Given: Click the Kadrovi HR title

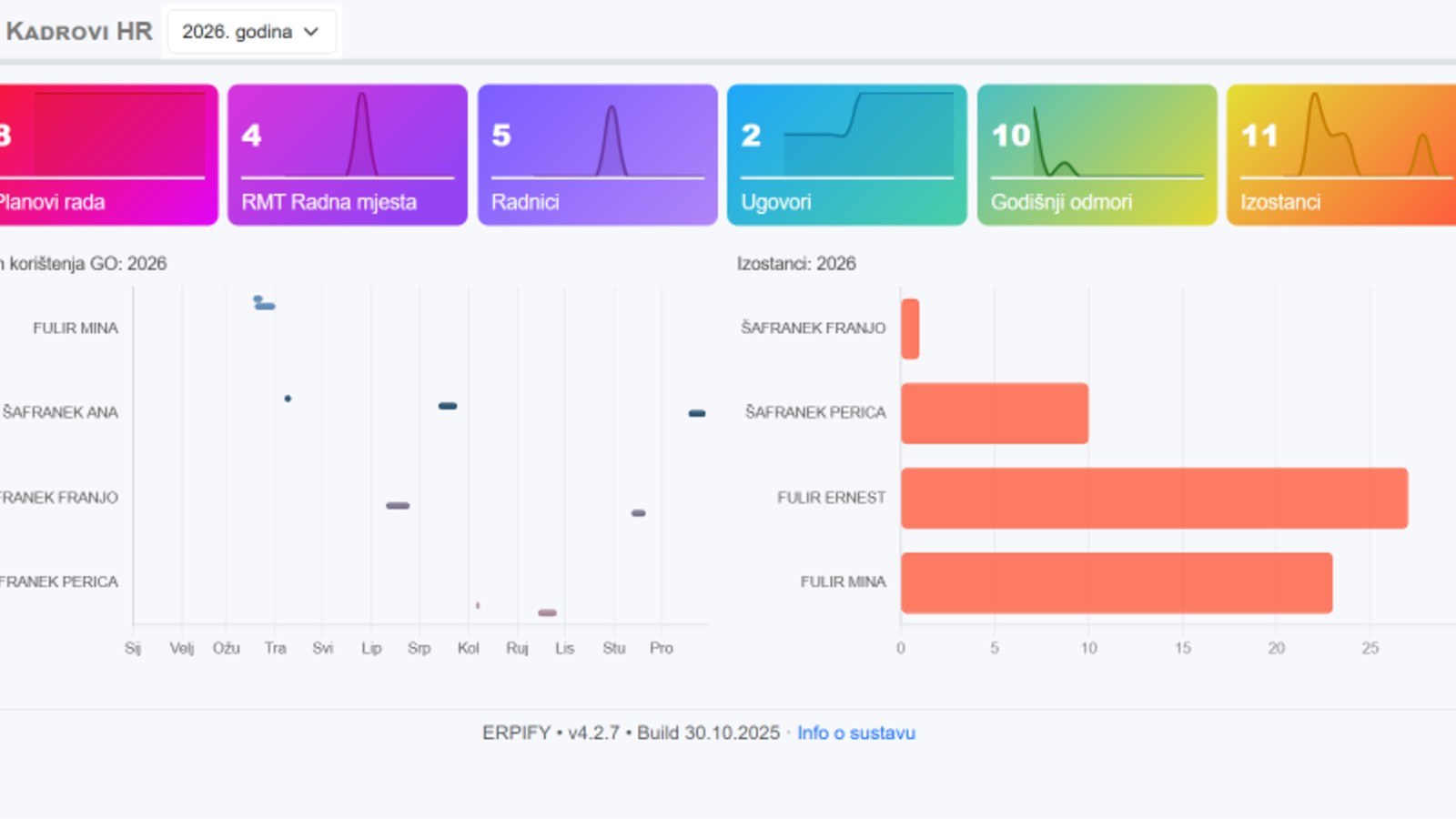Looking at the screenshot, I should point(79,31).
